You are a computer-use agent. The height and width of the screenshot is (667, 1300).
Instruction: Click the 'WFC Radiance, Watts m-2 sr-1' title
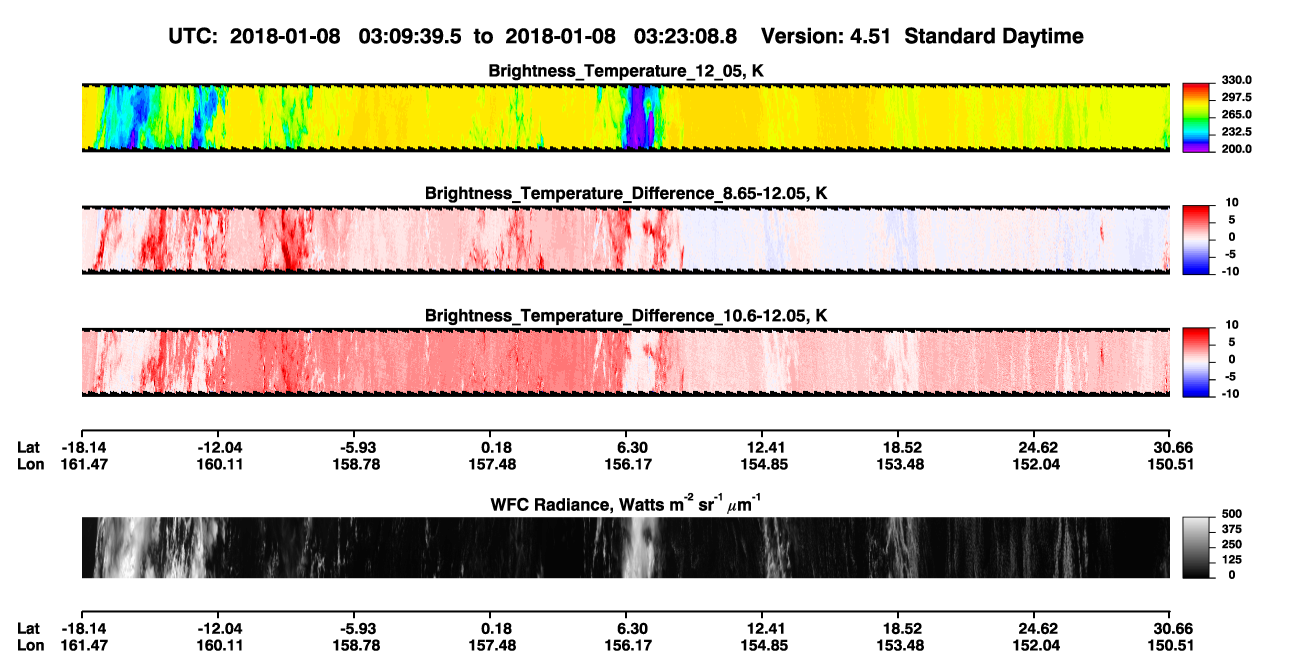tap(626, 503)
